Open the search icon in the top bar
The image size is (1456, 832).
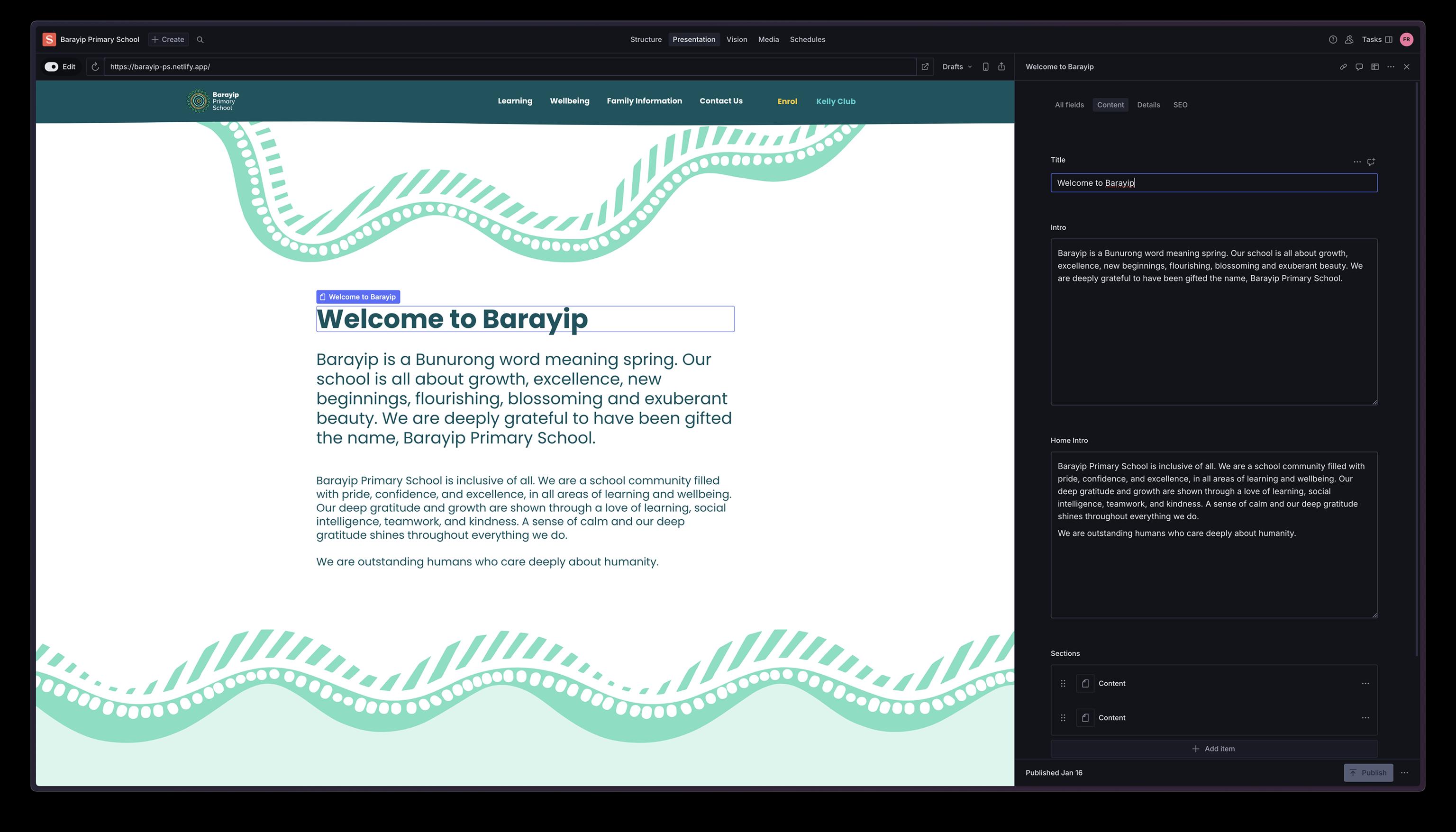click(x=200, y=39)
